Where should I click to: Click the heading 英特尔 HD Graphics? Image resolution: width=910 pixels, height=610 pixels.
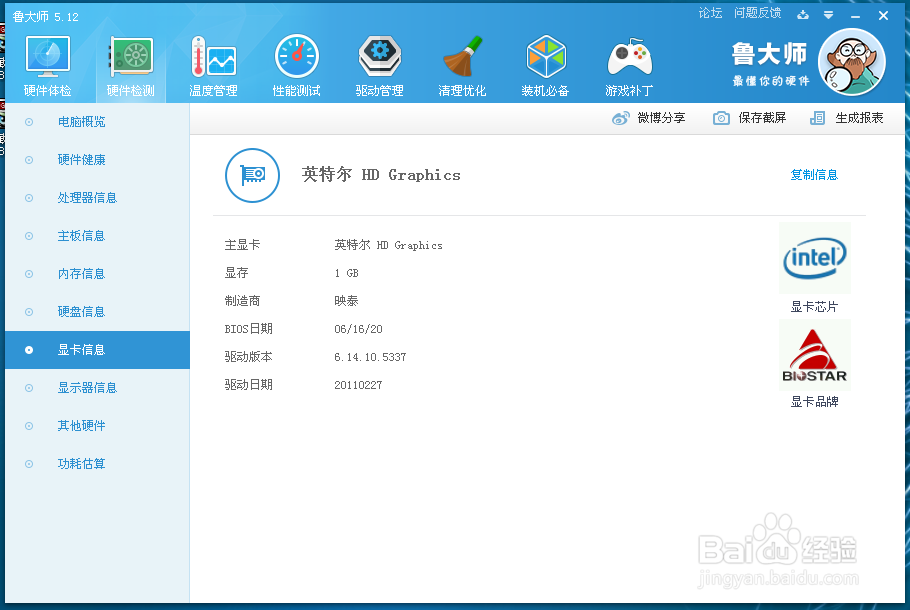(381, 175)
